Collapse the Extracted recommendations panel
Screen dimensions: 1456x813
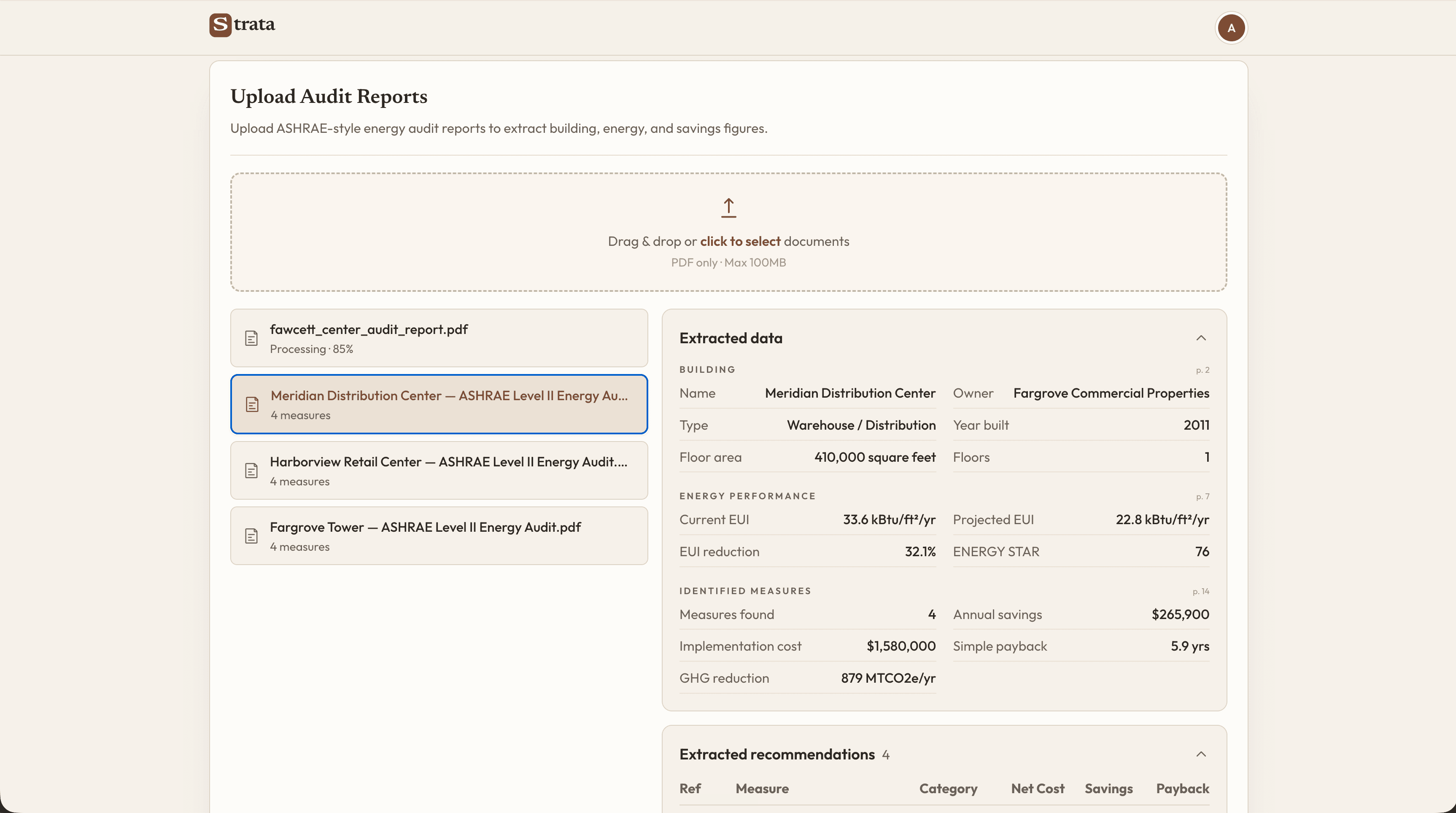click(x=1201, y=754)
